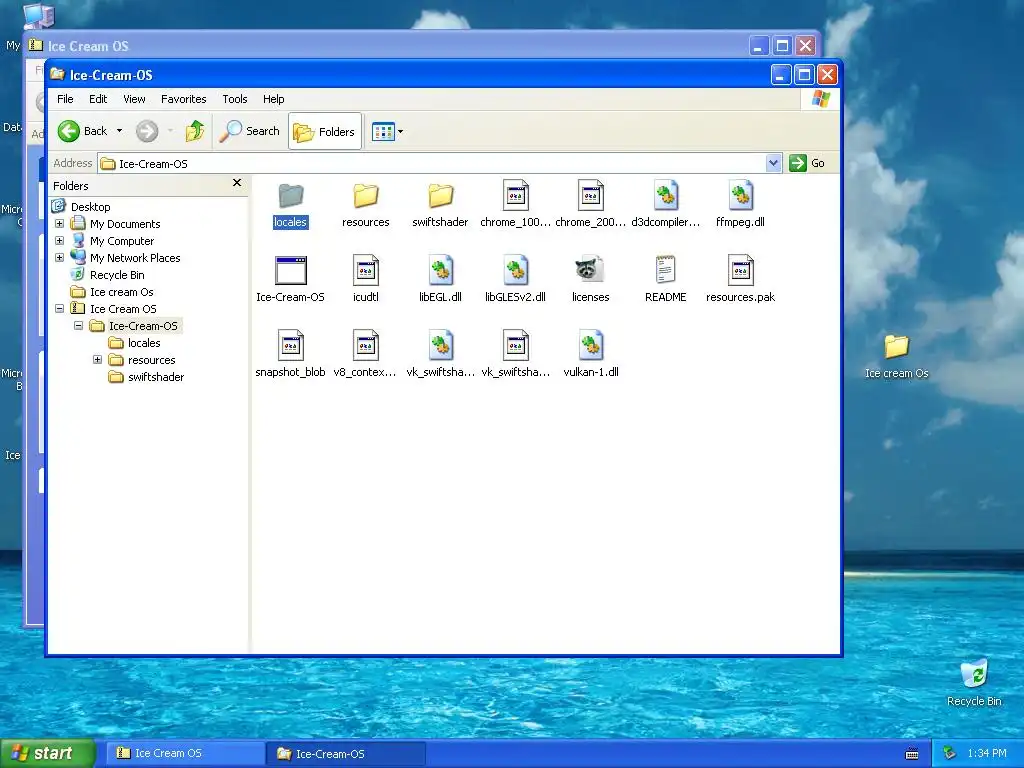Select the v8_context file icon

click(x=366, y=345)
